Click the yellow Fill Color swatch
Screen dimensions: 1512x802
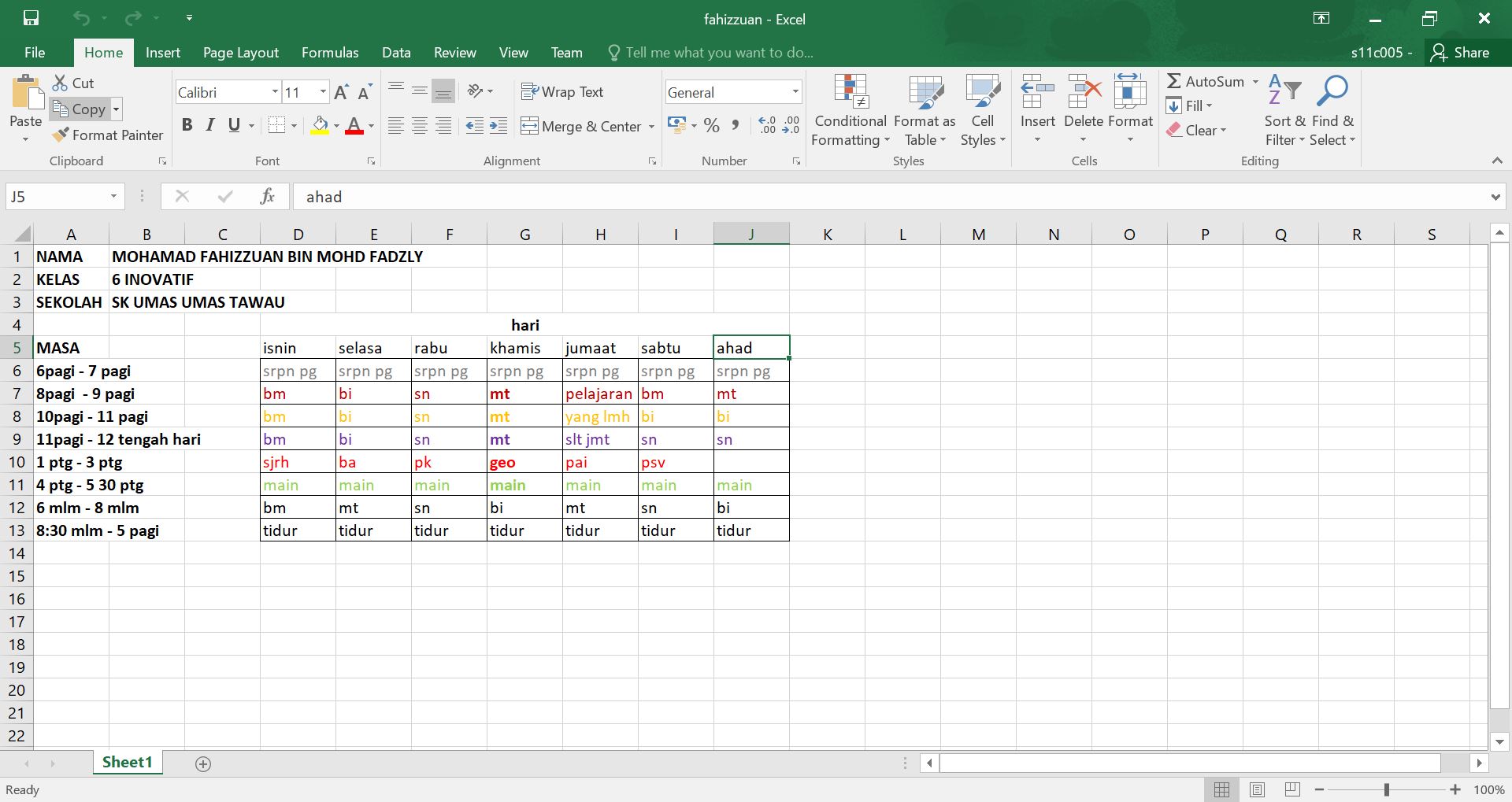click(320, 126)
